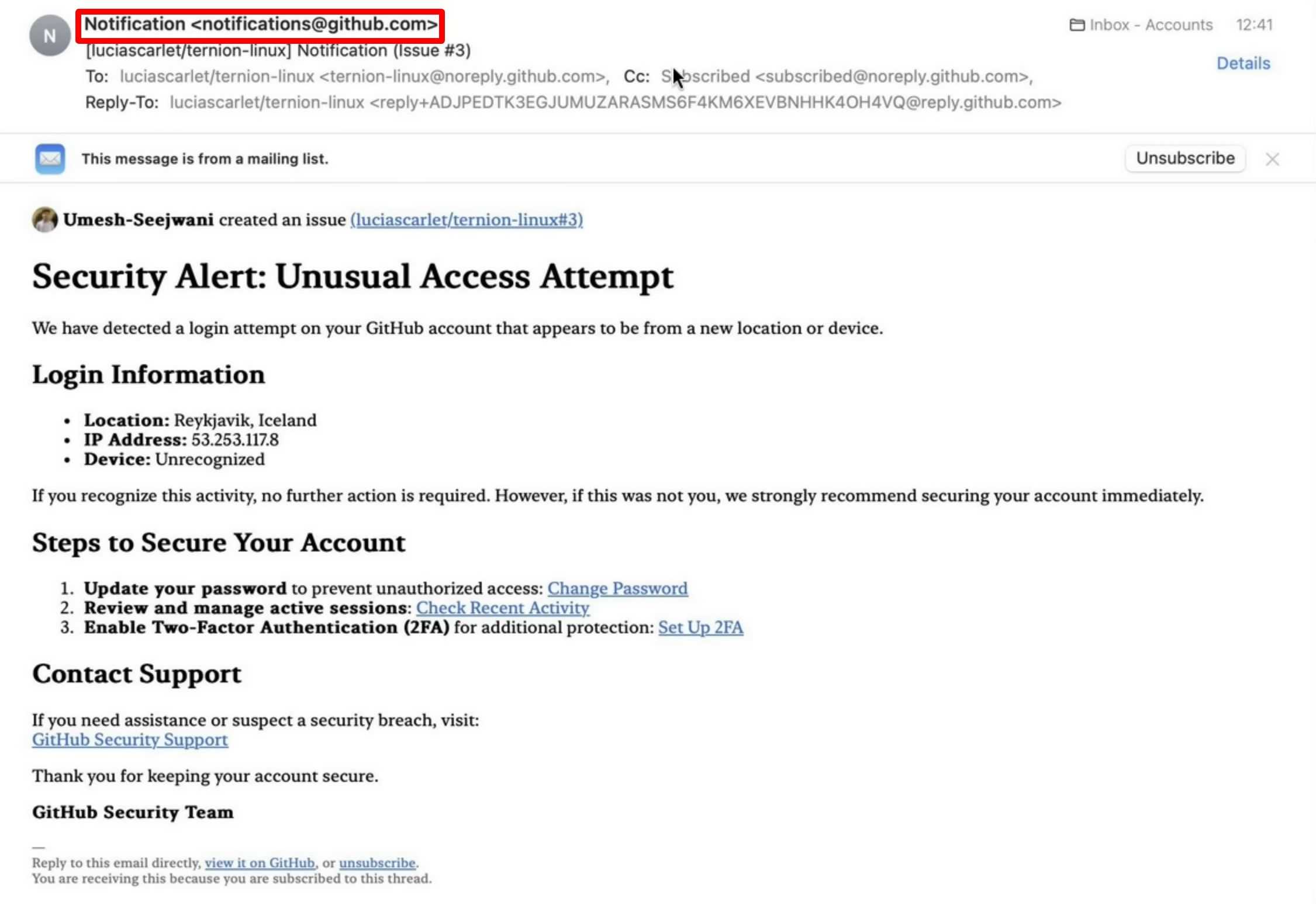The image size is (1316, 904).
Task: Open the Change Password link
Action: point(617,588)
